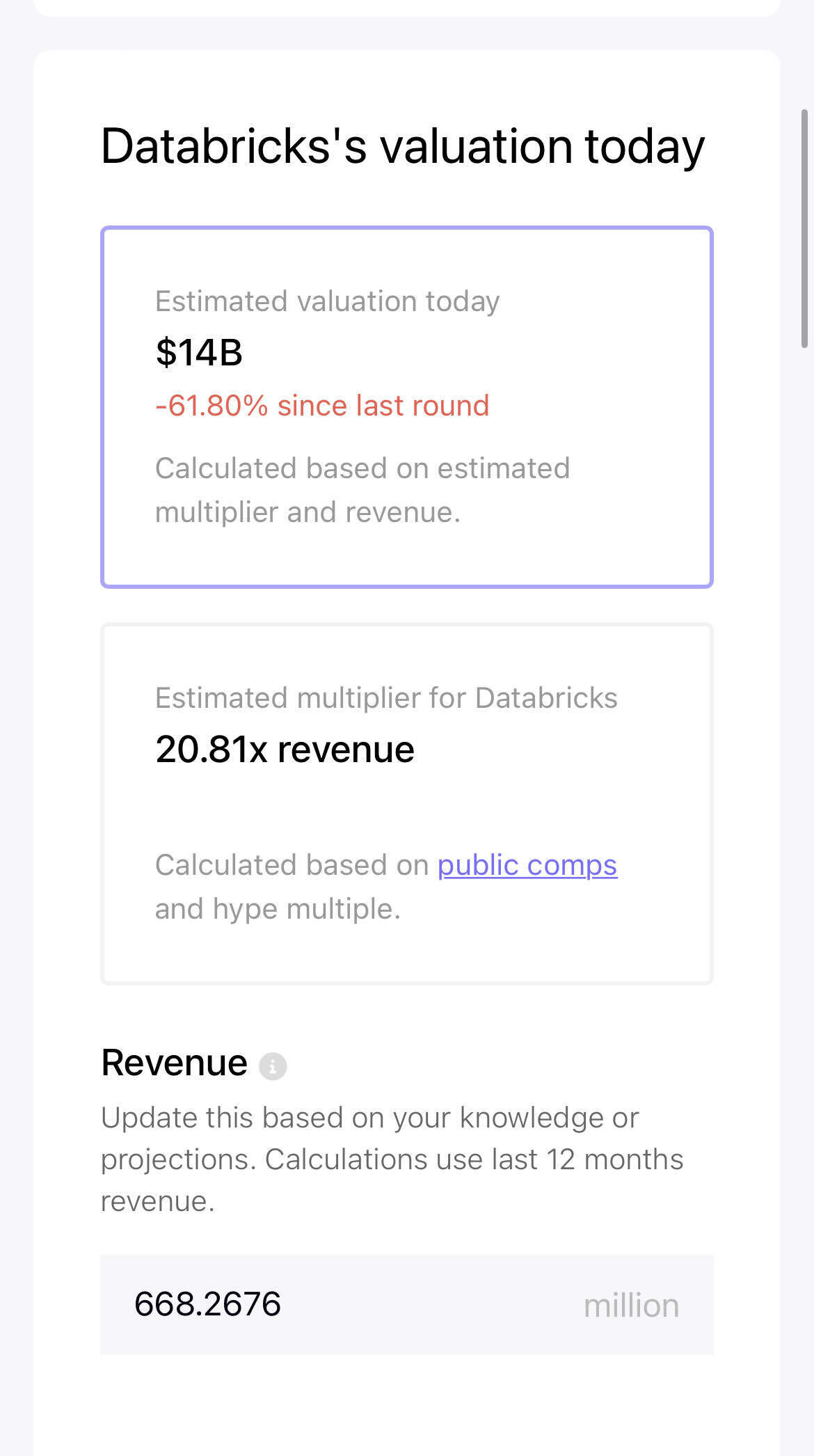Click the $14B valuation figure
Image resolution: width=814 pixels, height=1456 pixels.
coord(199,353)
